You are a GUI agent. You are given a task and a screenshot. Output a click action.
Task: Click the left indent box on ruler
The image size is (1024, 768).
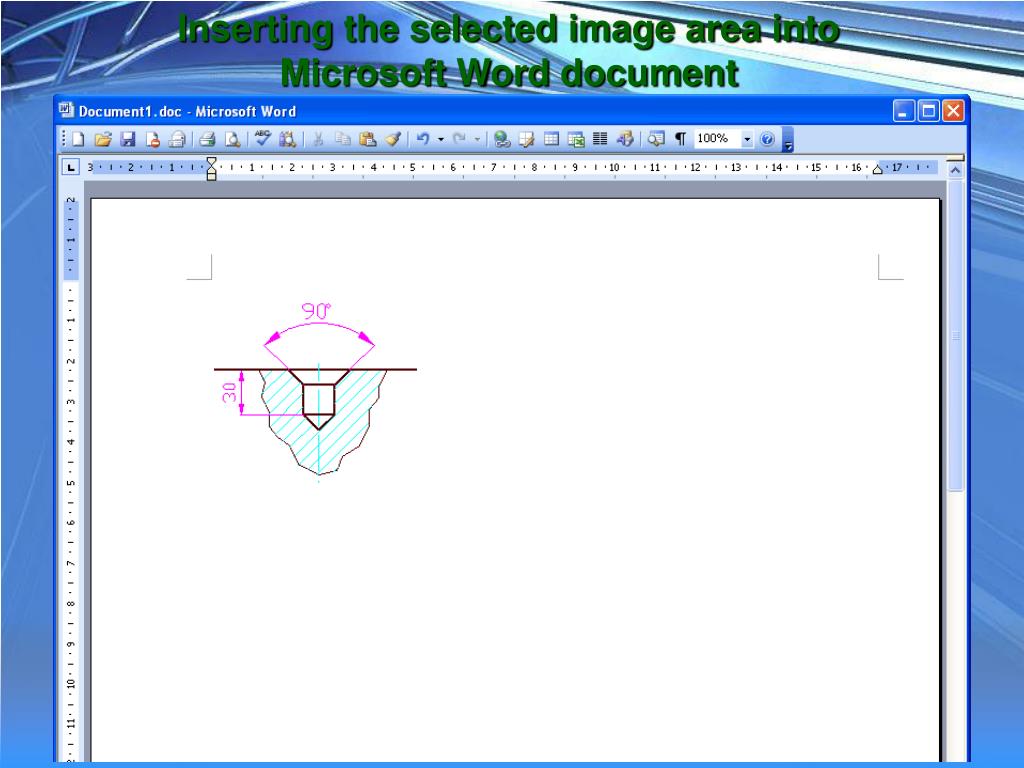pos(211,176)
